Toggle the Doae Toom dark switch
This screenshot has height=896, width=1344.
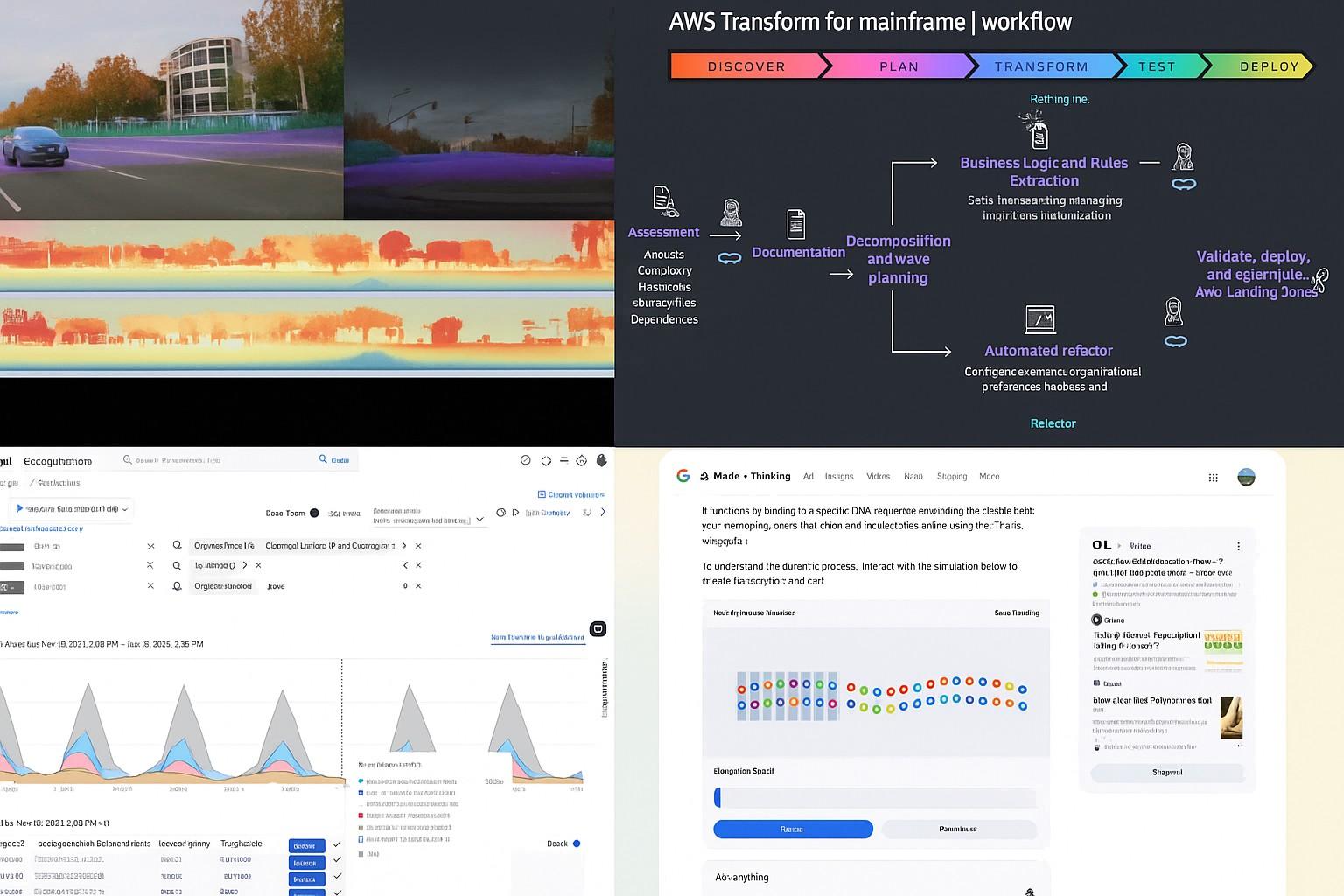[x=314, y=514]
